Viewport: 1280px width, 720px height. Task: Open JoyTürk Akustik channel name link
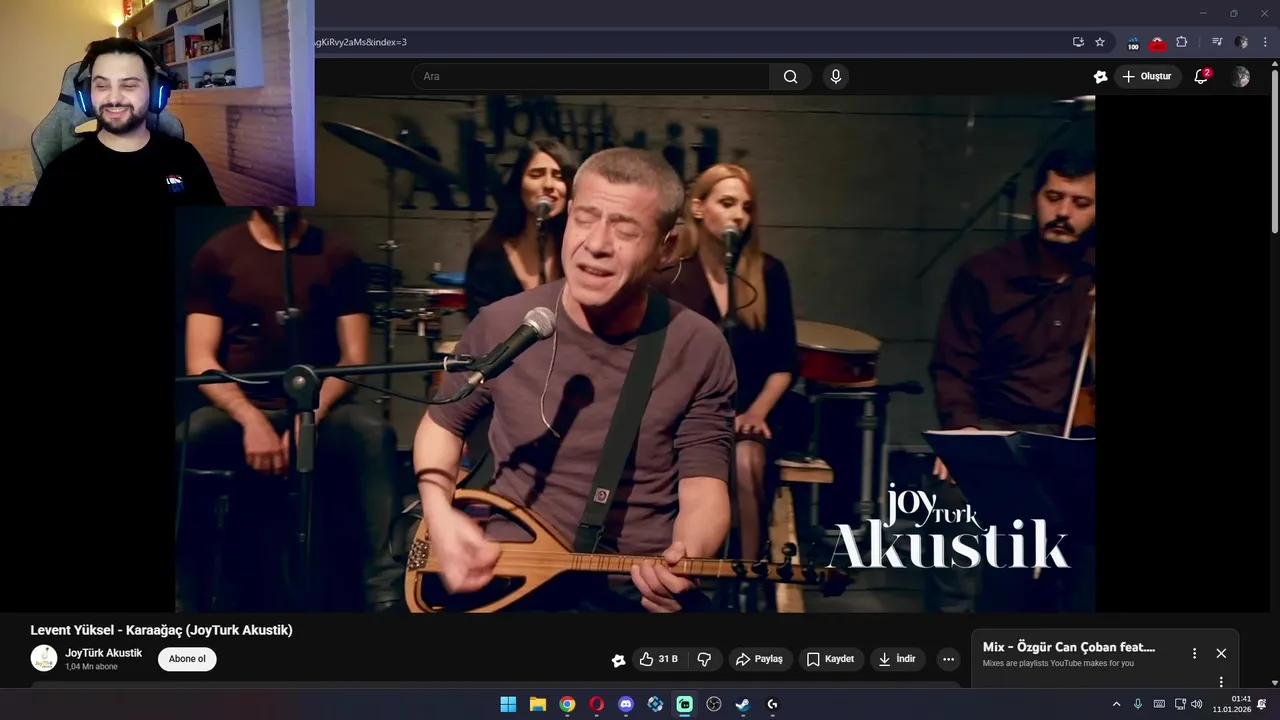[x=104, y=653]
